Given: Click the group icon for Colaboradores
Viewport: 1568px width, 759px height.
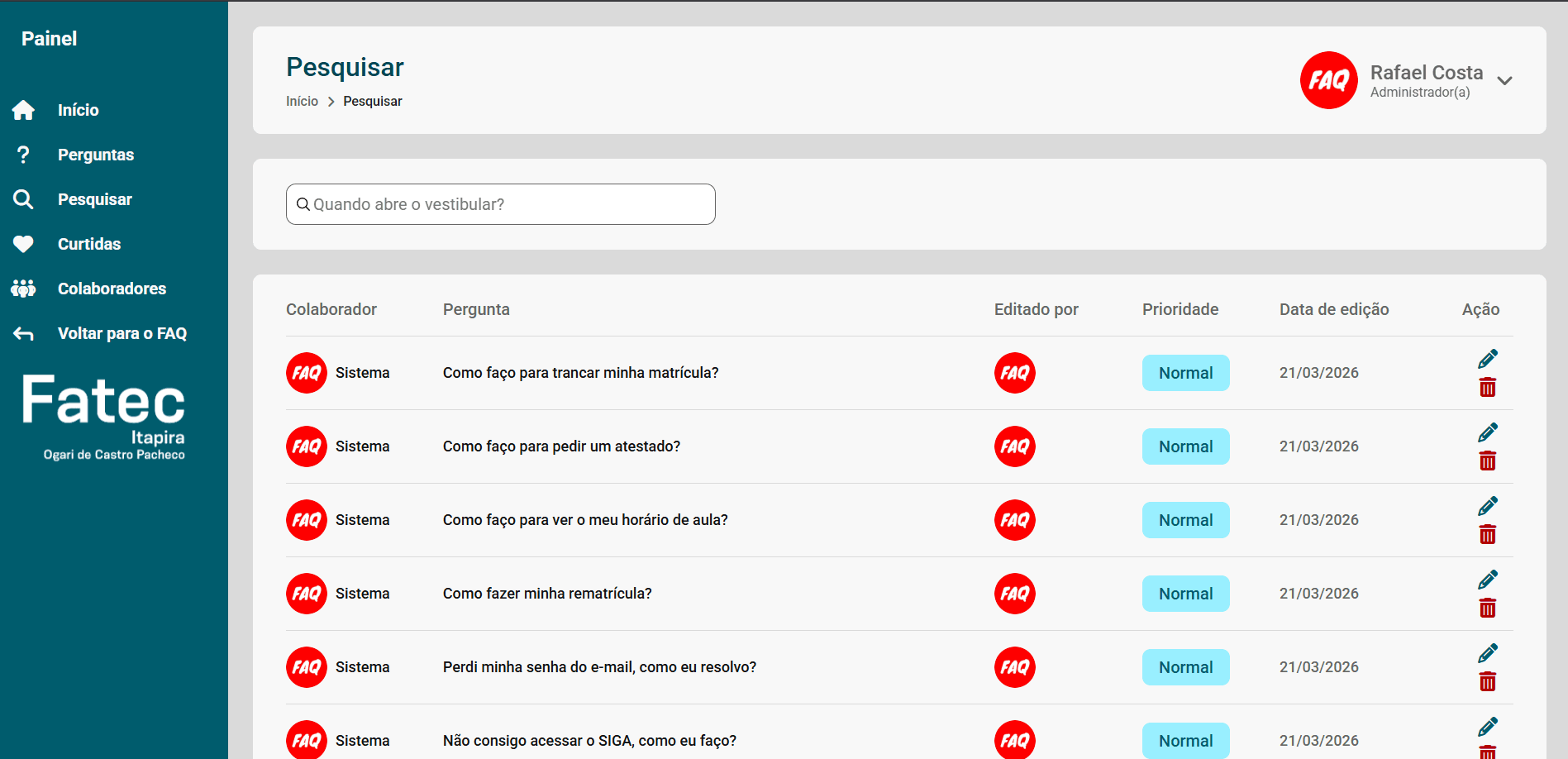Looking at the screenshot, I should [x=23, y=289].
